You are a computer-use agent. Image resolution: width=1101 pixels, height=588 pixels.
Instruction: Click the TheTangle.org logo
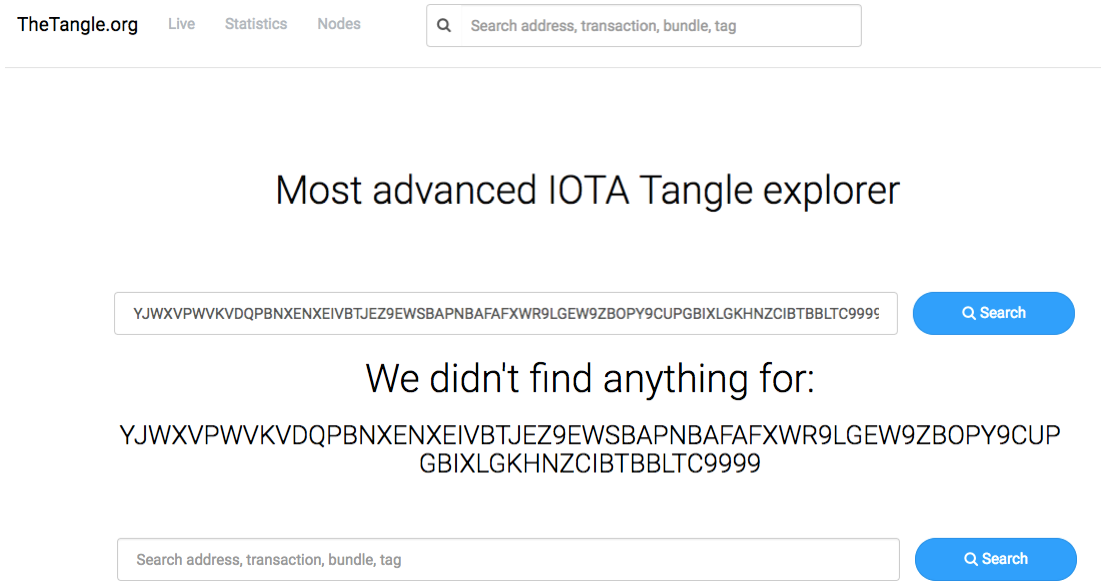point(77,25)
